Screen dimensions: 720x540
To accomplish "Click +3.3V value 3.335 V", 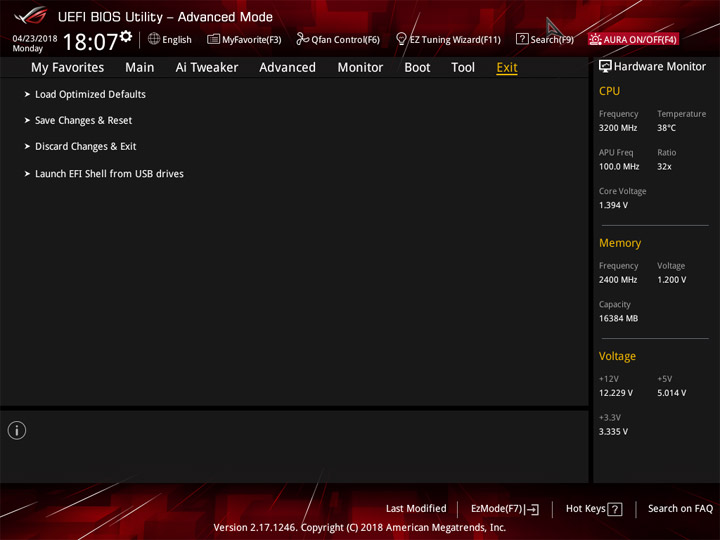I will 613,432.
